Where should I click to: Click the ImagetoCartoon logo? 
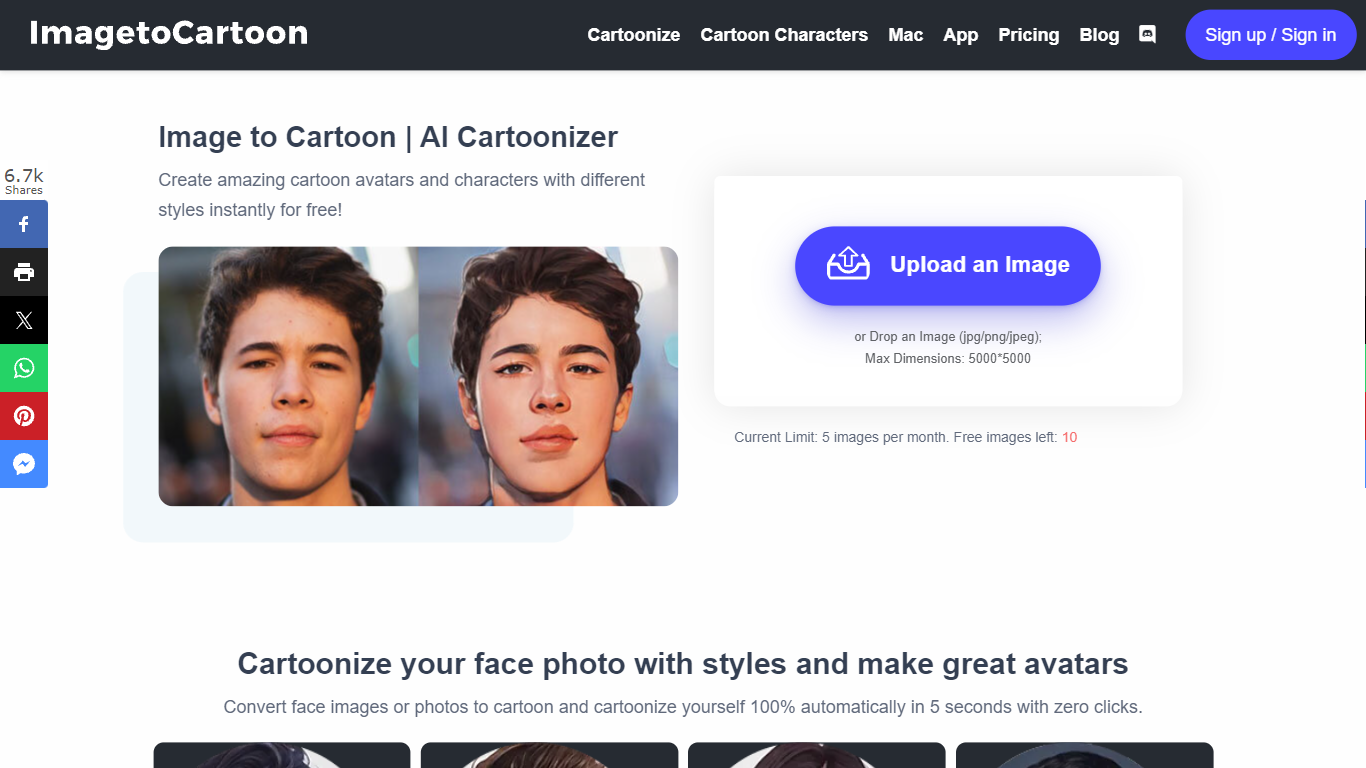(168, 33)
